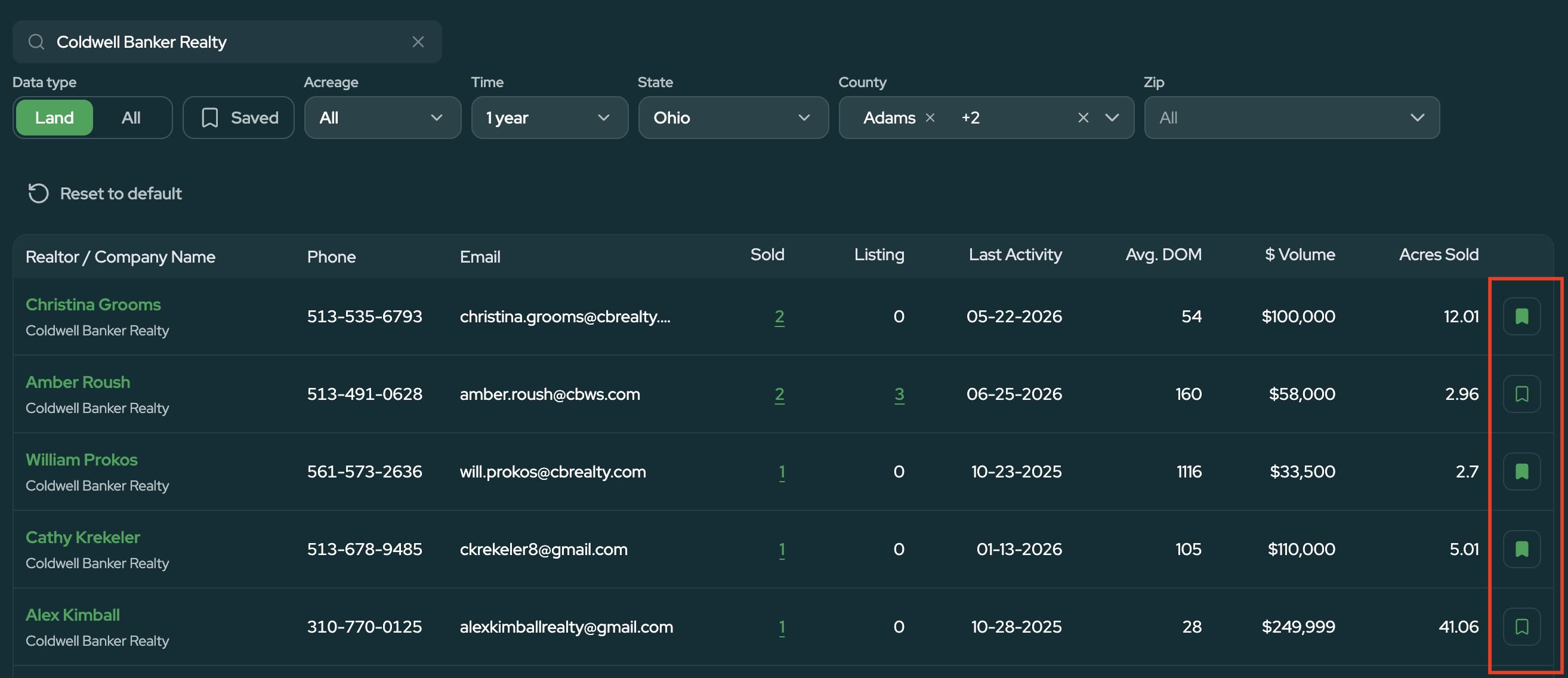Clear the Coldwell Banker Realty search text
Viewport: 1568px width, 678px height.
418,42
